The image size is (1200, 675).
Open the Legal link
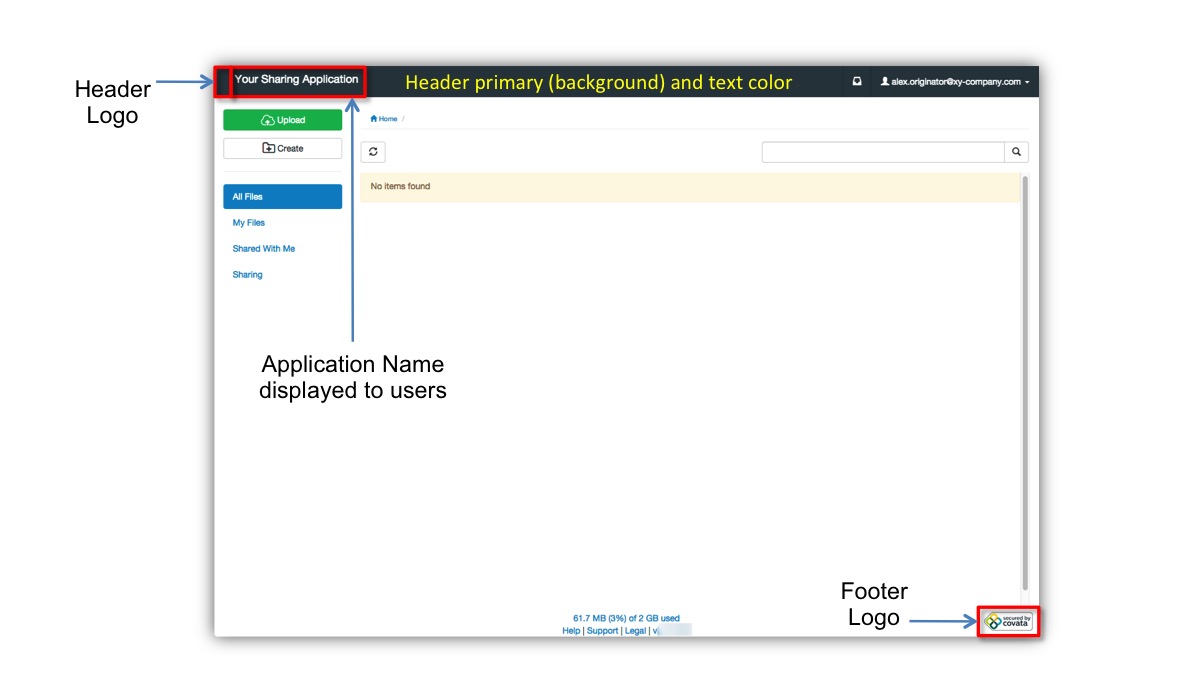[x=634, y=630]
